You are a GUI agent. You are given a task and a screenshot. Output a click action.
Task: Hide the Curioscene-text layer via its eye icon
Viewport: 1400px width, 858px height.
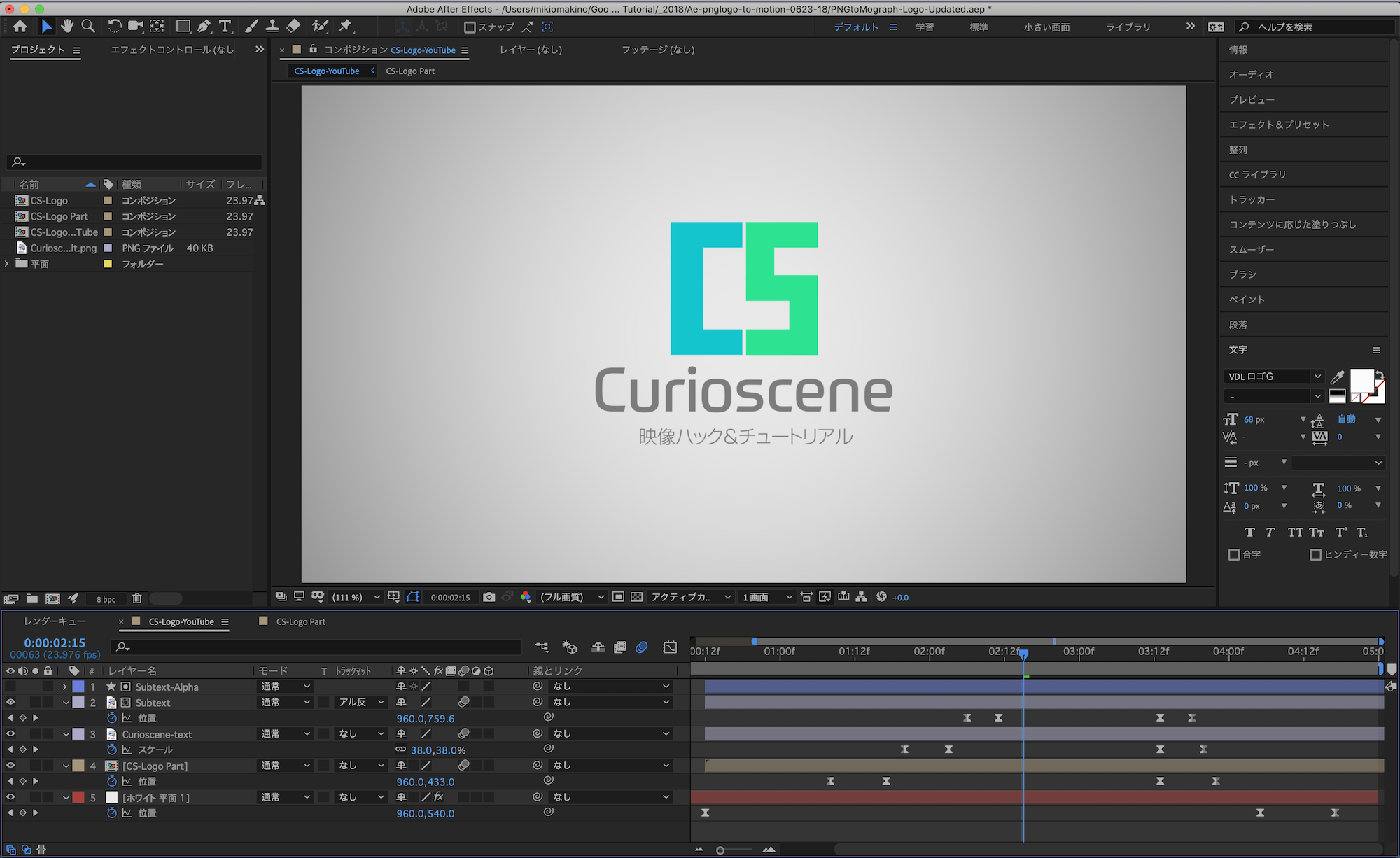click(x=10, y=734)
